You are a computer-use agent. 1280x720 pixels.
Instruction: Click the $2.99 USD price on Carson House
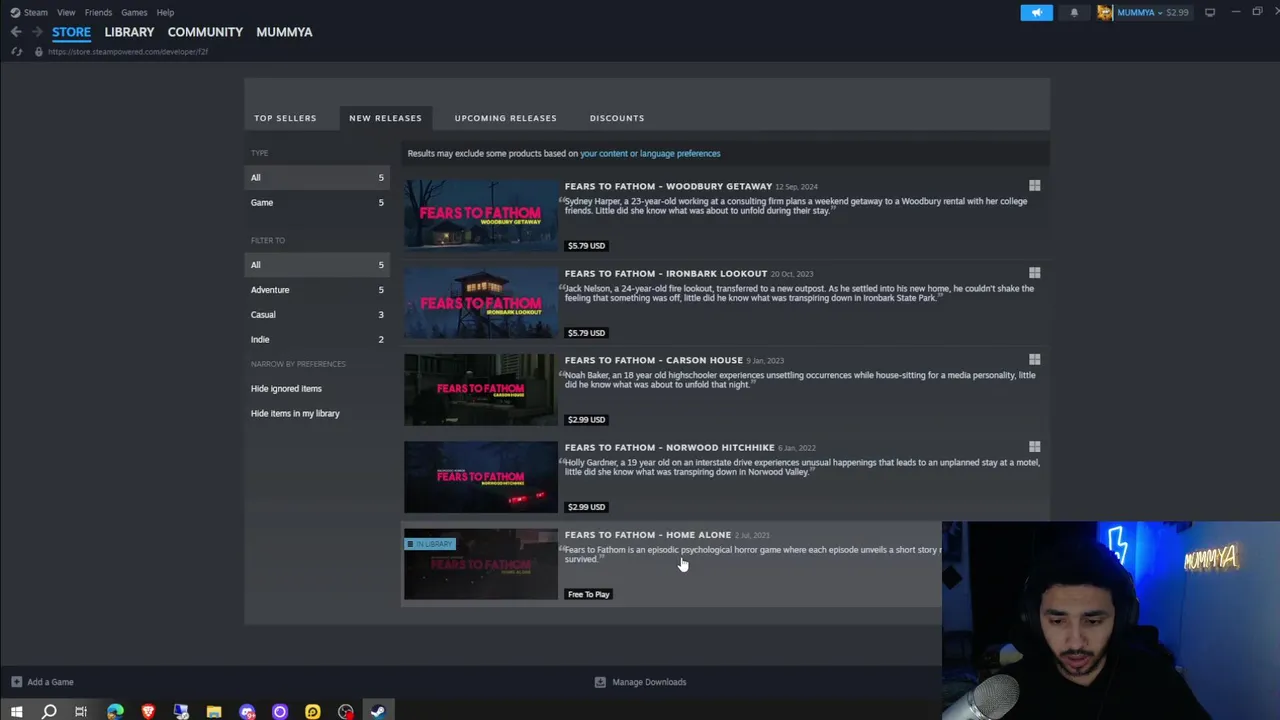(586, 419)
